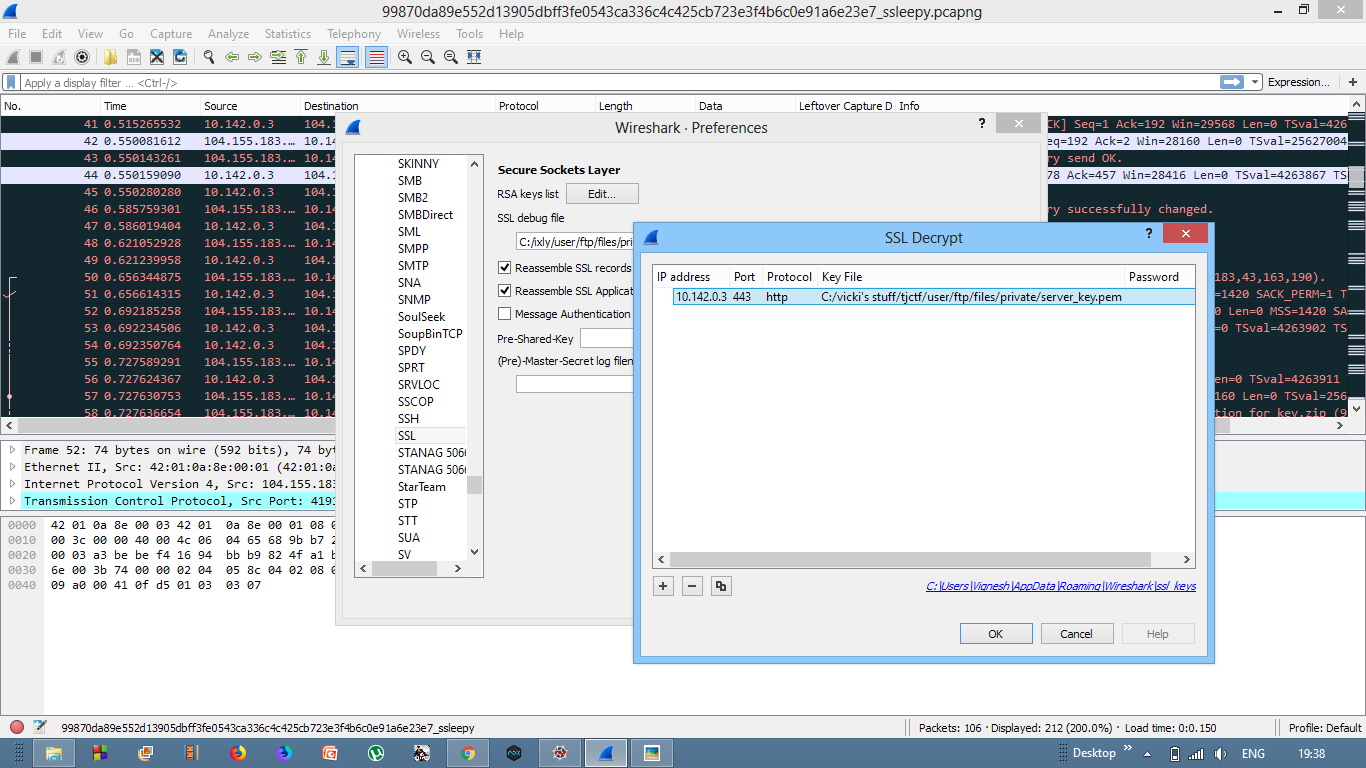Reset text to normal size
The width and height of the screenshot is (1366, 768).
(450, 57)
